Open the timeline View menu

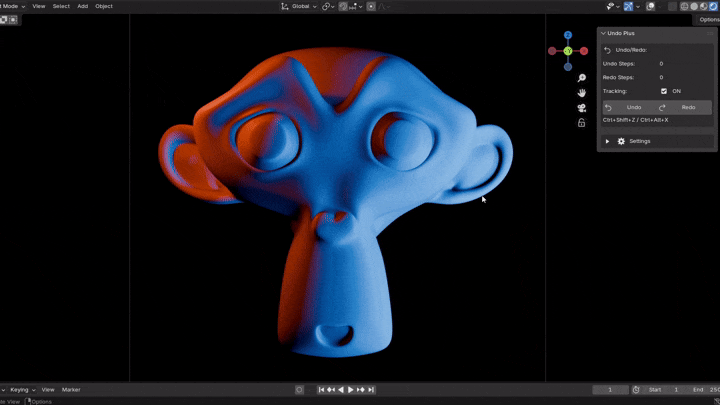tap(48, 390)
